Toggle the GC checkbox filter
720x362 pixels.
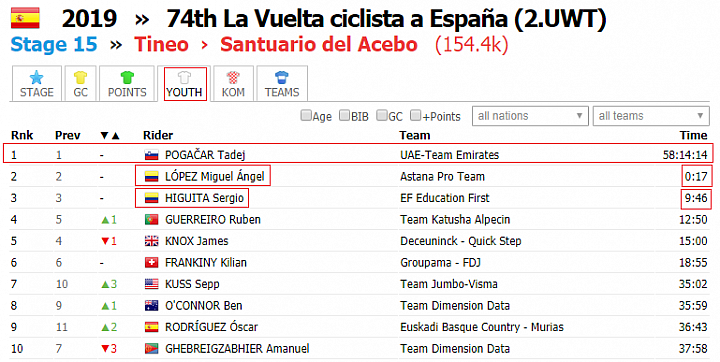pos(382,115)
